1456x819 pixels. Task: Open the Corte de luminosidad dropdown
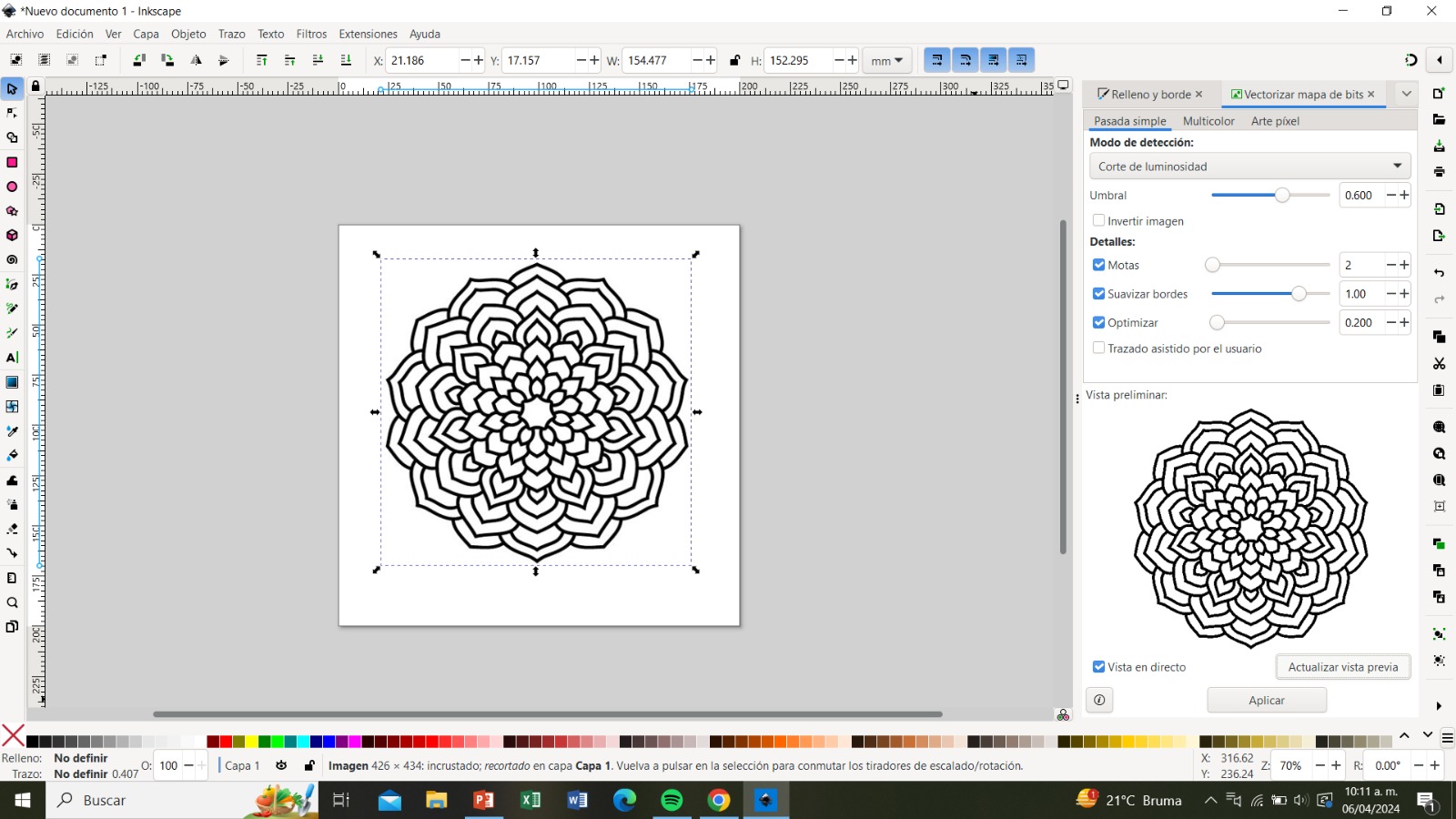coord(1249,167)
